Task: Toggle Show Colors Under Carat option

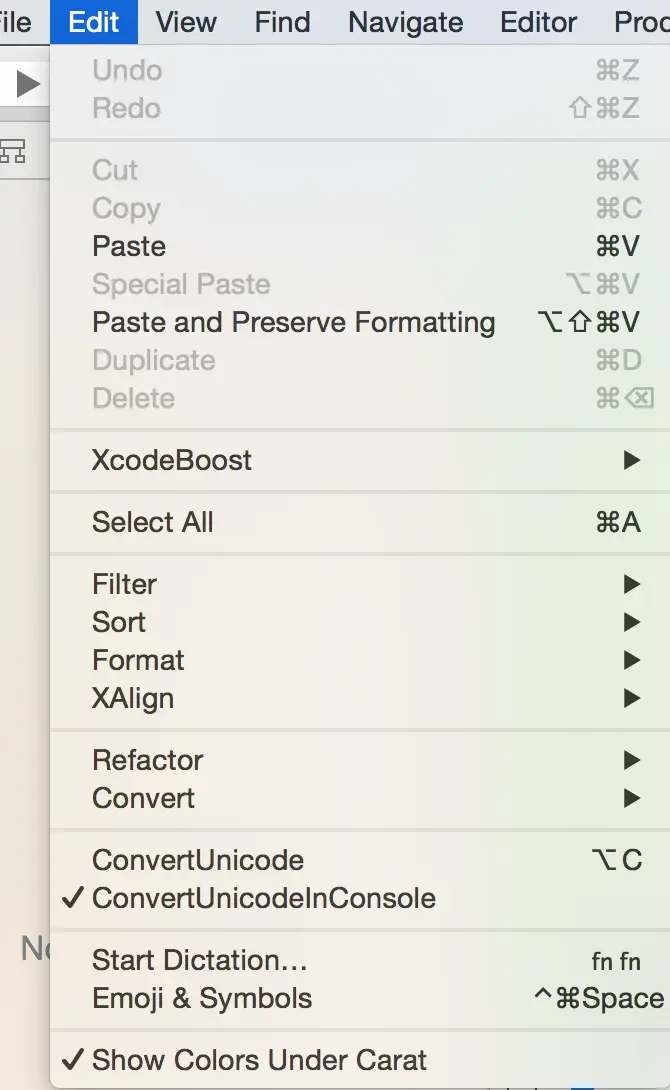Action: 259,1060
